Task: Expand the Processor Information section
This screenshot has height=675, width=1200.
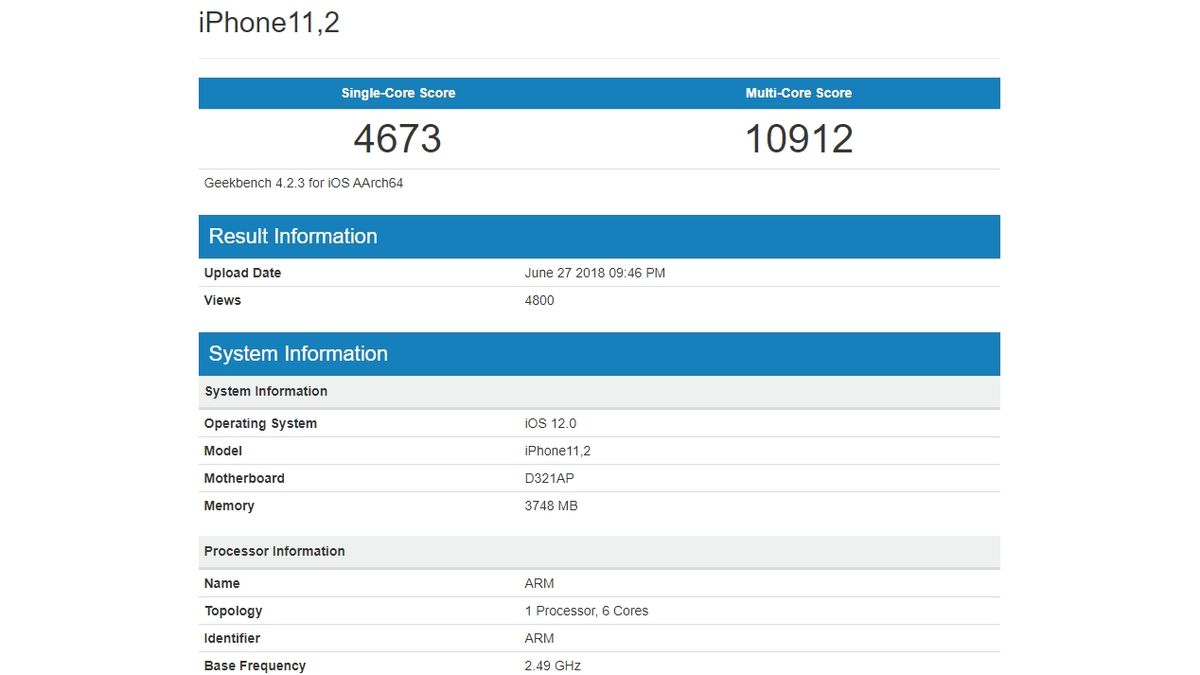Action: click(274, 551)
